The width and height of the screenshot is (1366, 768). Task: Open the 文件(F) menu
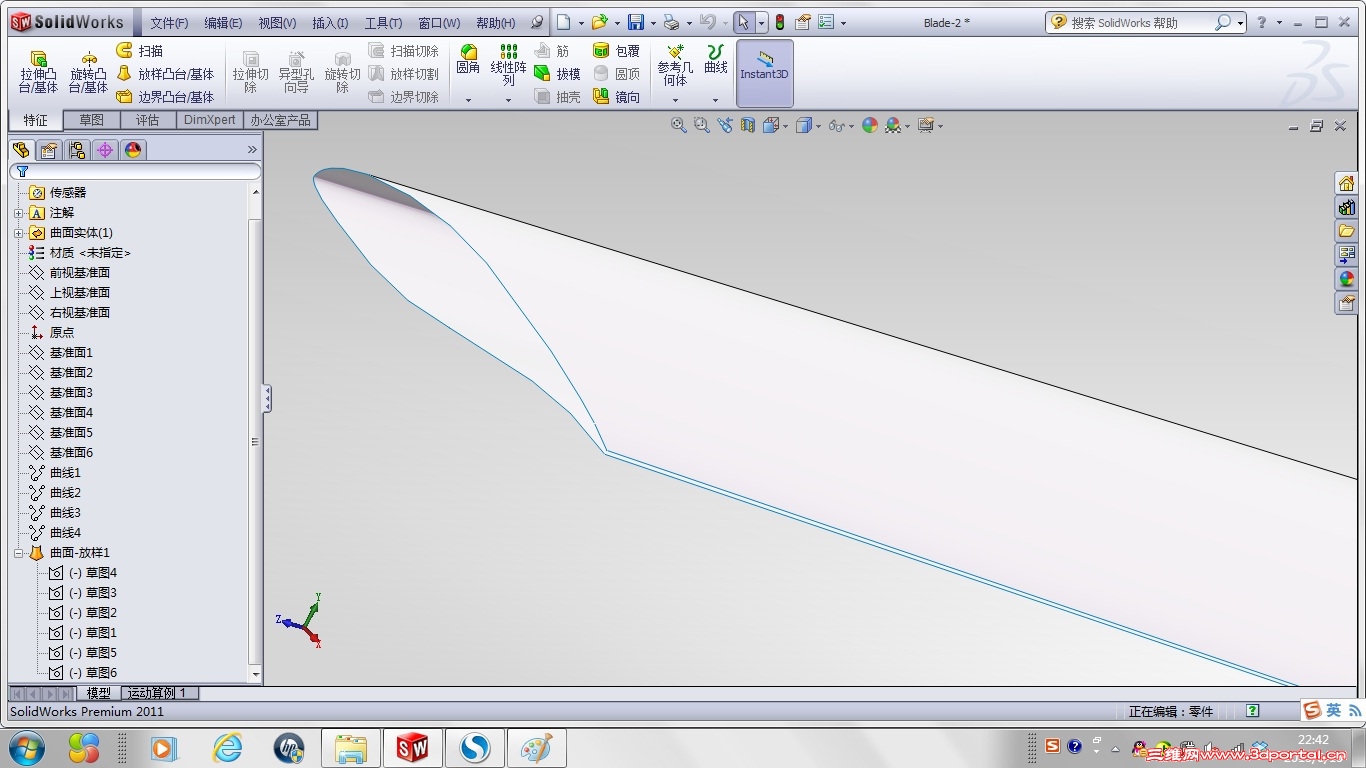[x=169, y=23]
